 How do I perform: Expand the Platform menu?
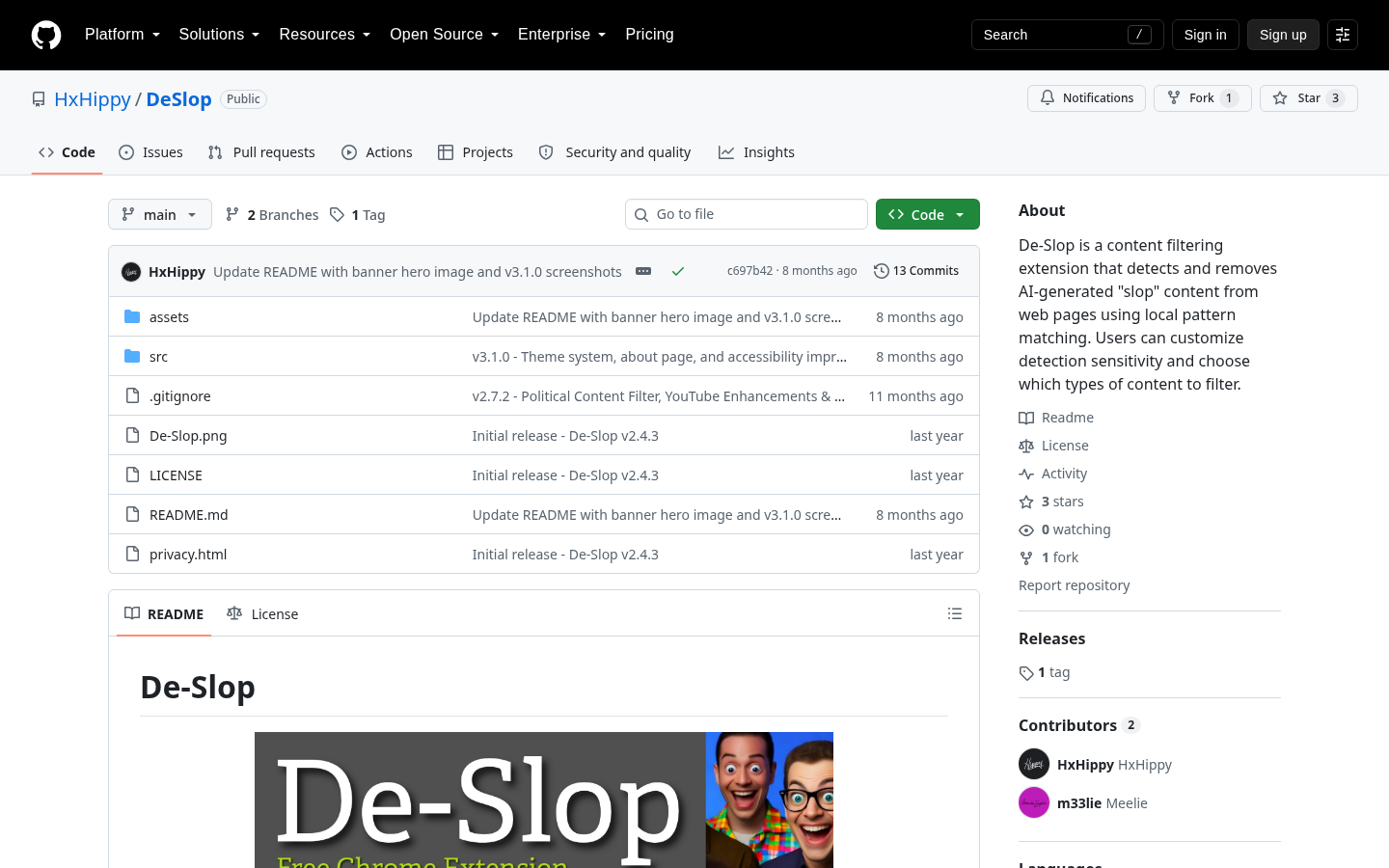point(123,35)
